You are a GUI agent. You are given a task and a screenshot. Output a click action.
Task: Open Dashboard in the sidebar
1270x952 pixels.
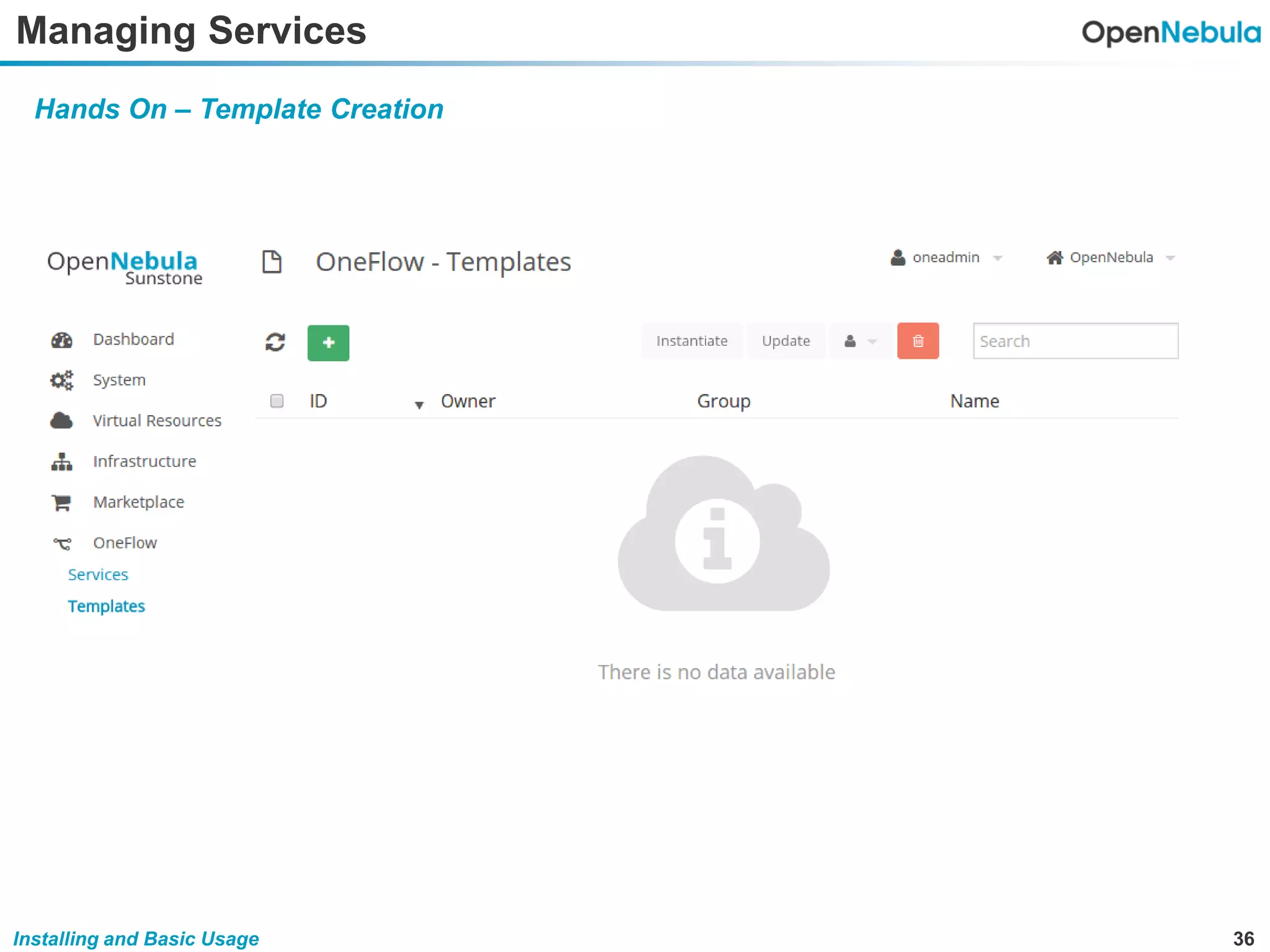[x=133, y=340]
